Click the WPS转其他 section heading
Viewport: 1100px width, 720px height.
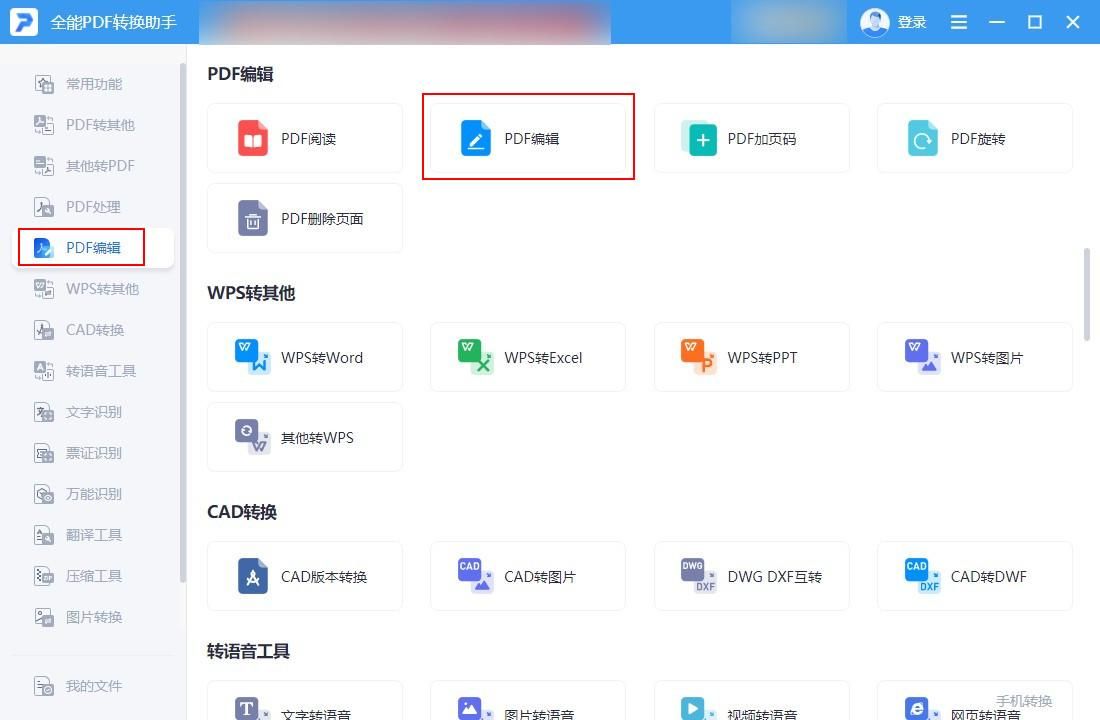[x=250, y=293]
